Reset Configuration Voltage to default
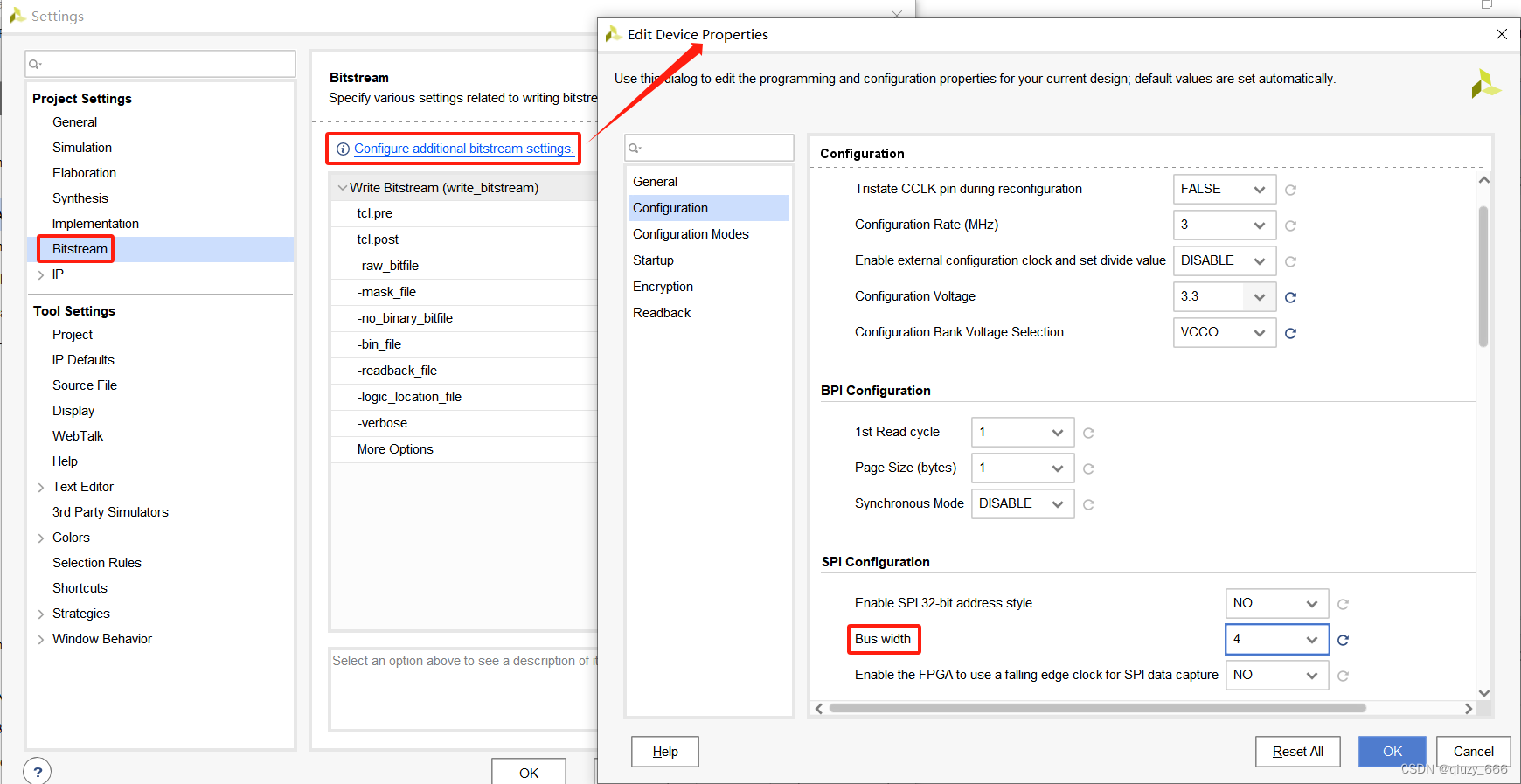Image resolution: width=1521 pixels, height=784 pixels. (1290, 297)
